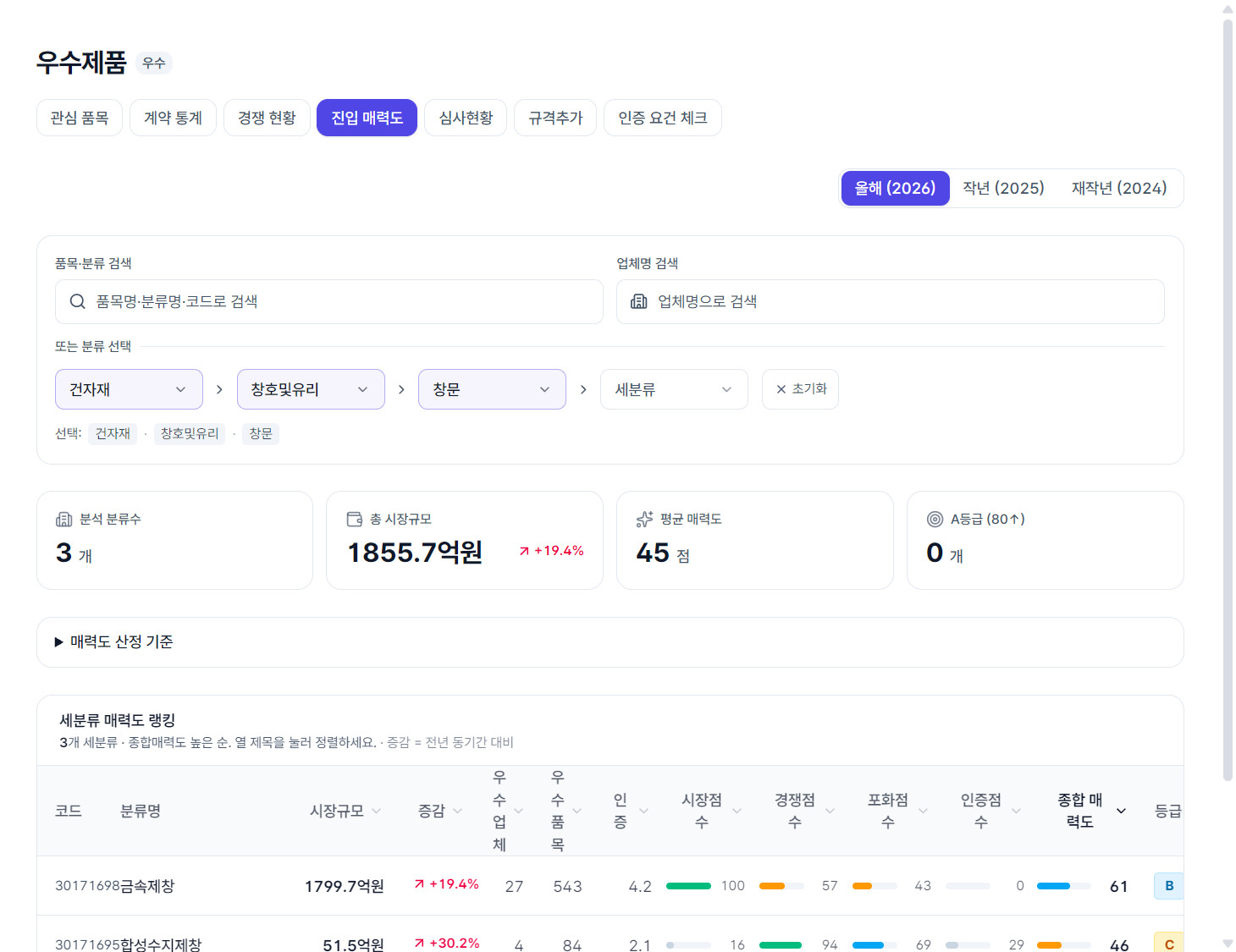The image size is (1236, 952).
Task: Click the X icon in 초기화 button
Action: (781, 389)
